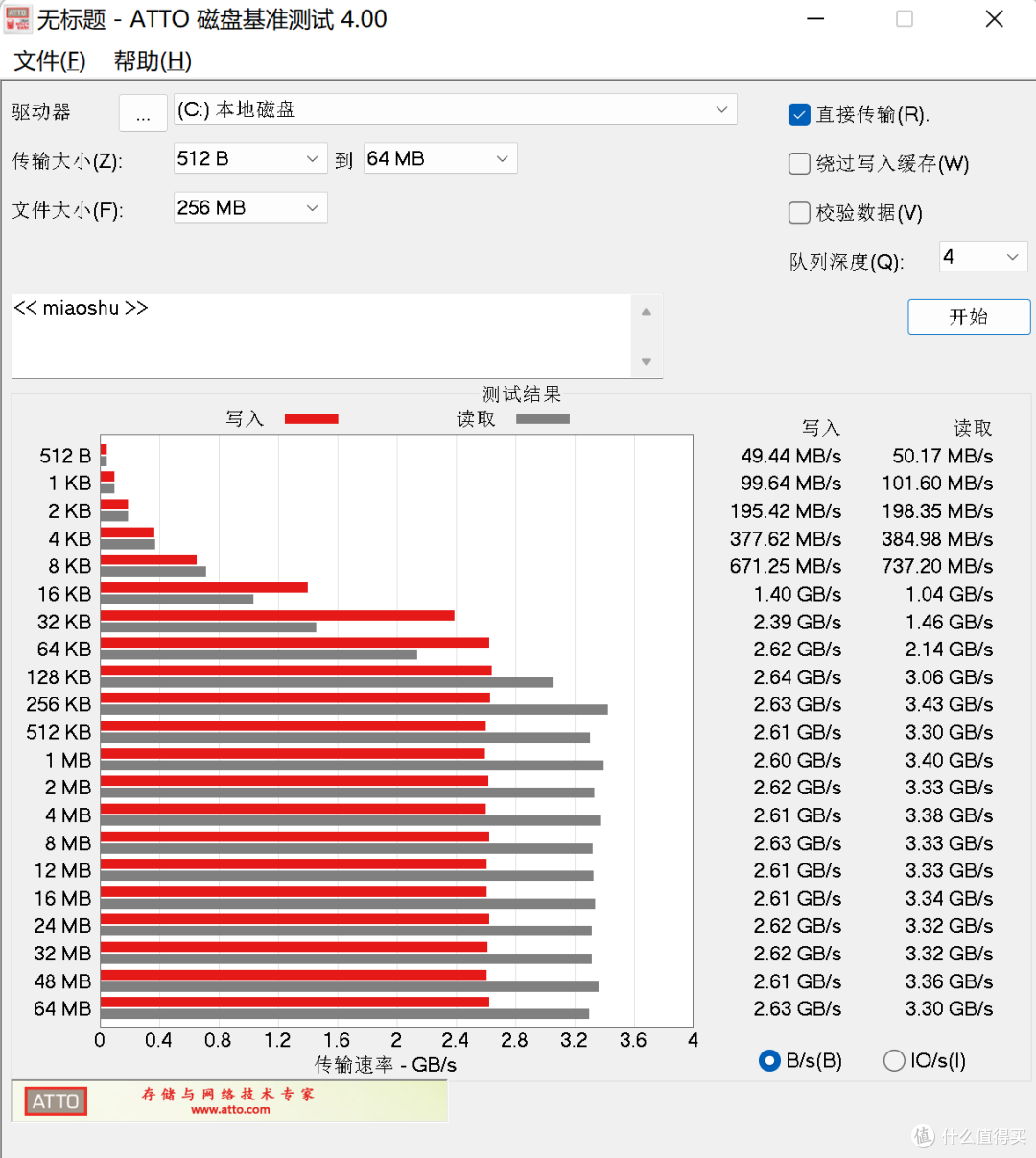Click the 384.98 MB/s read value

pos(937,539)
